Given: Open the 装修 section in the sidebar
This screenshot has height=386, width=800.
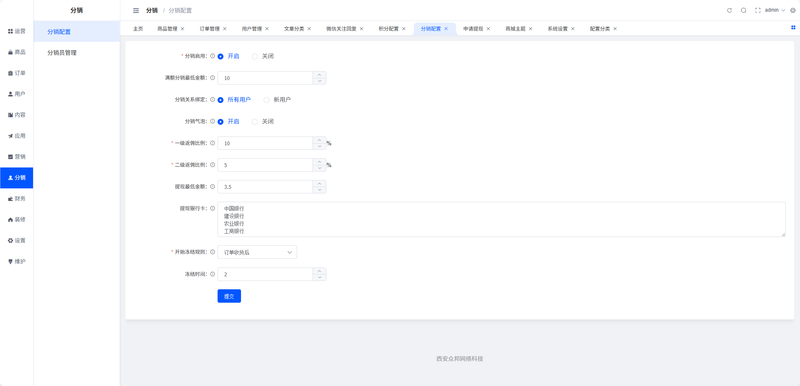Looking at the screenshot, I should 16,219.
